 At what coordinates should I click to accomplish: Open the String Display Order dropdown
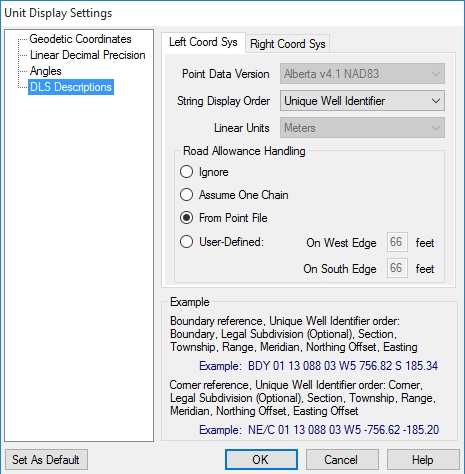tap(362, 101)
